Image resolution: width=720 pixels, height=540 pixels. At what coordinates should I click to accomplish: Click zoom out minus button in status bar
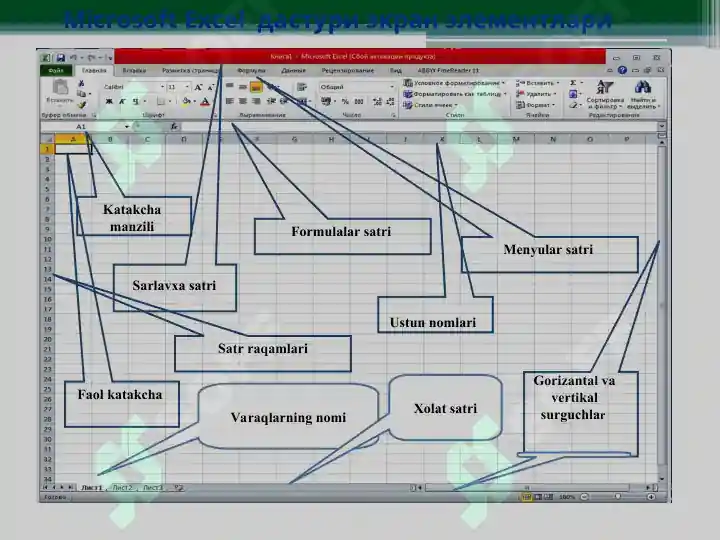pos(584,497)
